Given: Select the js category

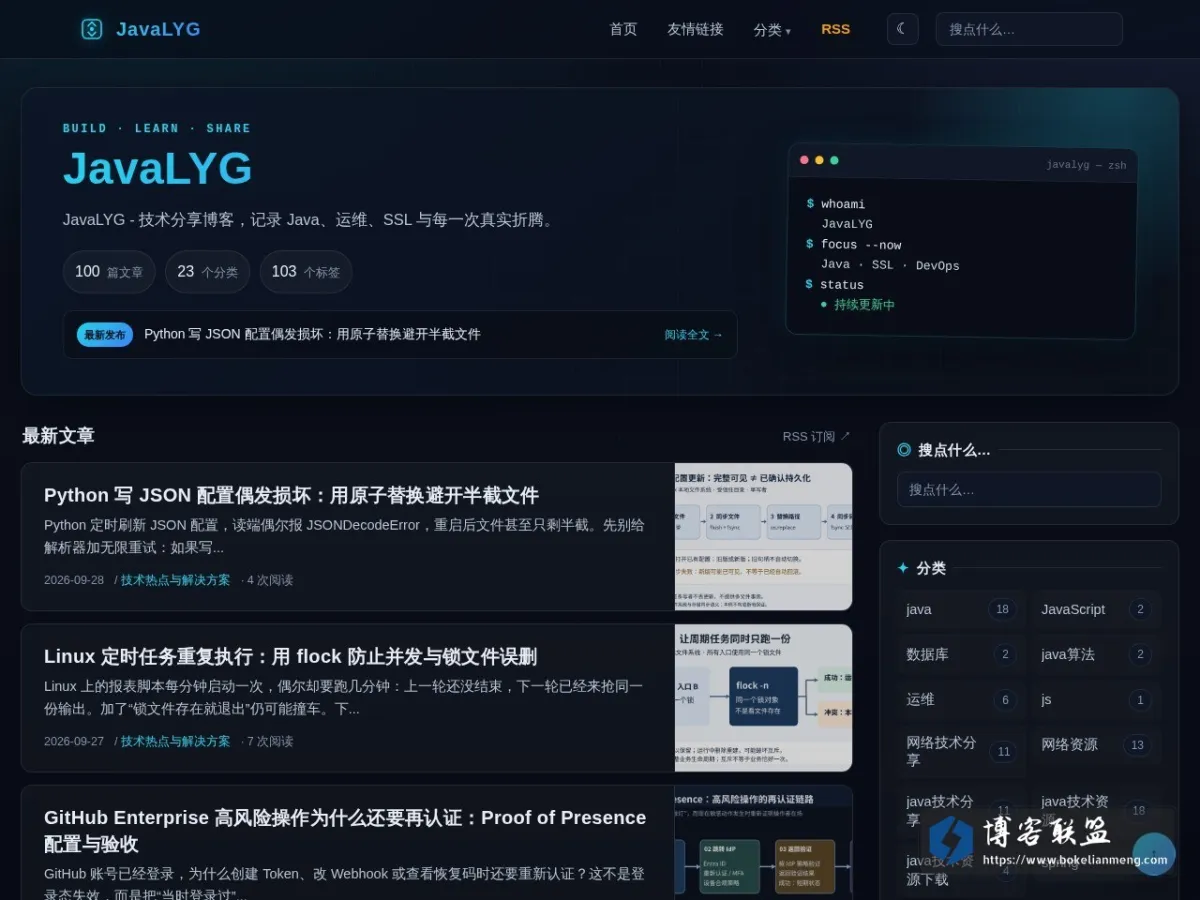Looking at the screenshot, I should [1096, 699].
